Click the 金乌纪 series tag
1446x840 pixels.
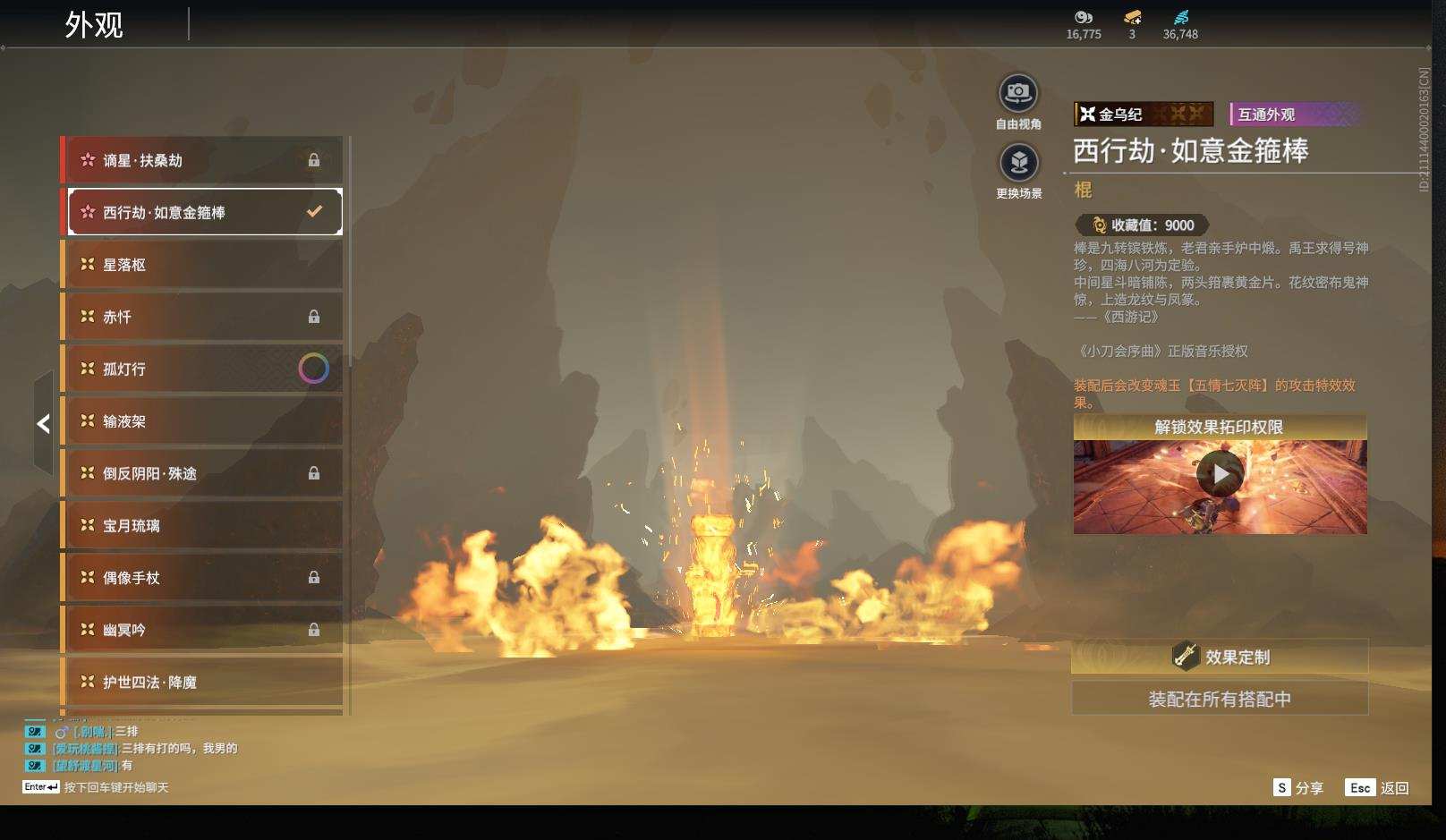tap(1144, 115)
